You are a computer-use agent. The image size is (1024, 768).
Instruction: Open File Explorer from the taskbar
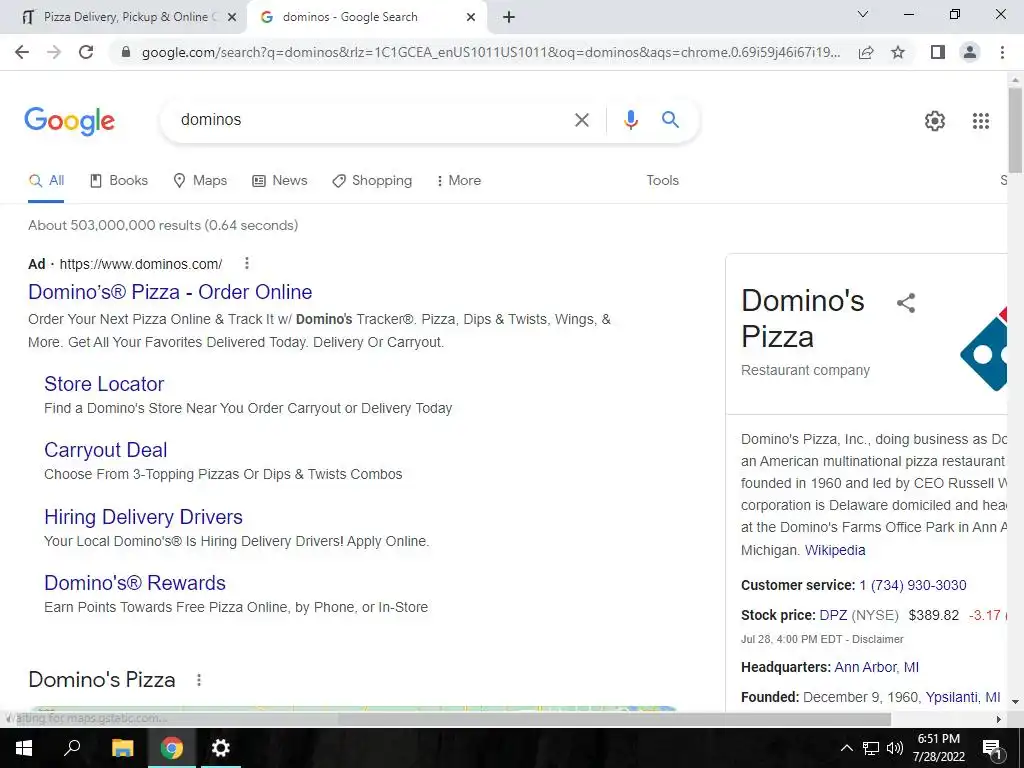coord(122,748)
